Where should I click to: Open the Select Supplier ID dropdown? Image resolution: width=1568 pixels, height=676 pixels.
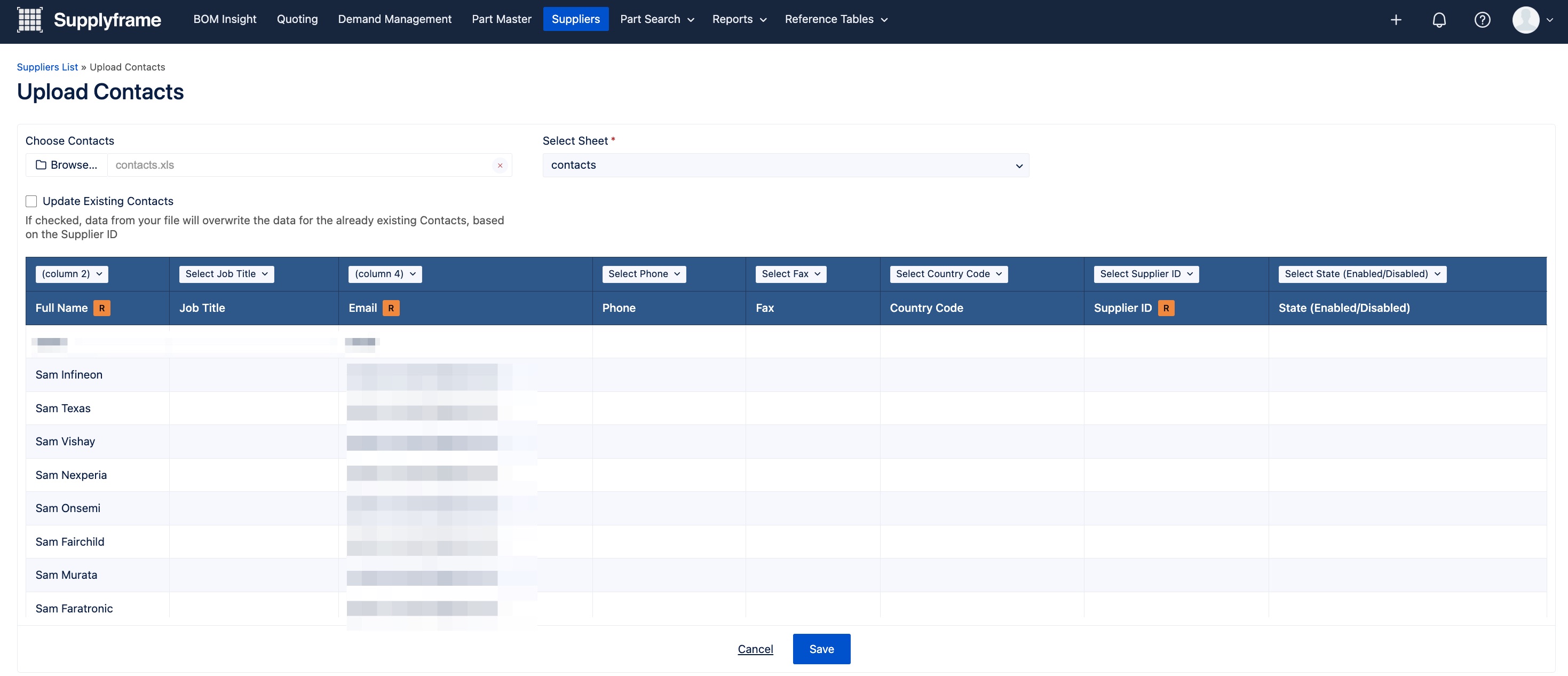pos(1146,274)
